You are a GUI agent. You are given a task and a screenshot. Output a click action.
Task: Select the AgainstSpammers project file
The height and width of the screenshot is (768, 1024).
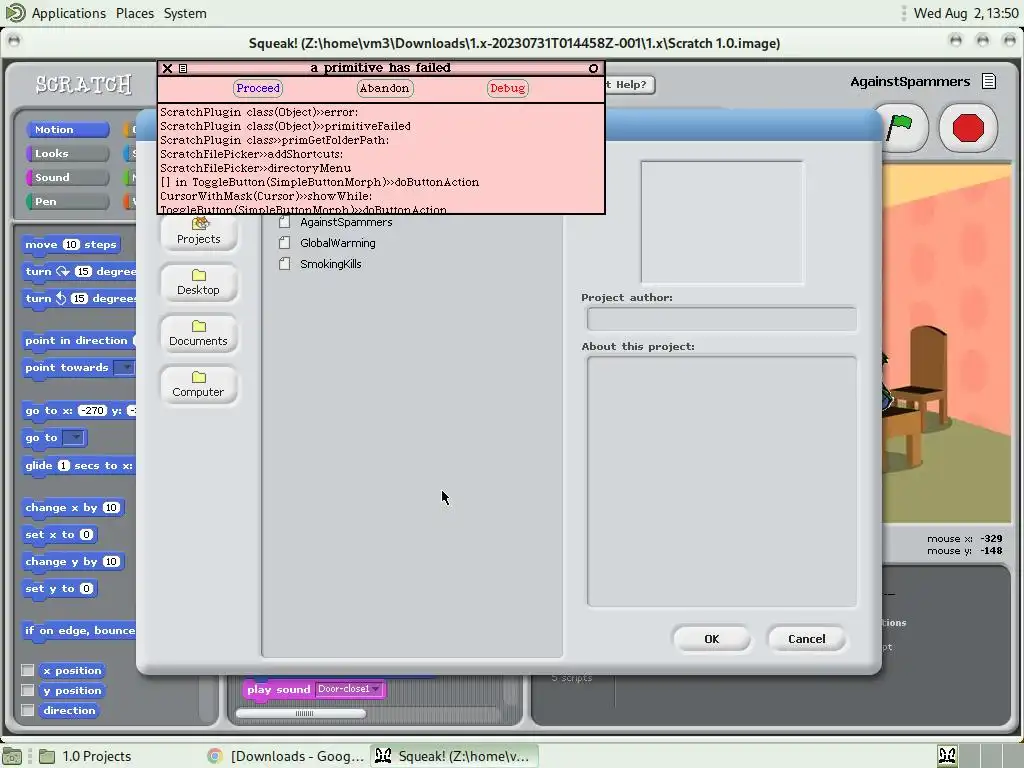(336, 222)
